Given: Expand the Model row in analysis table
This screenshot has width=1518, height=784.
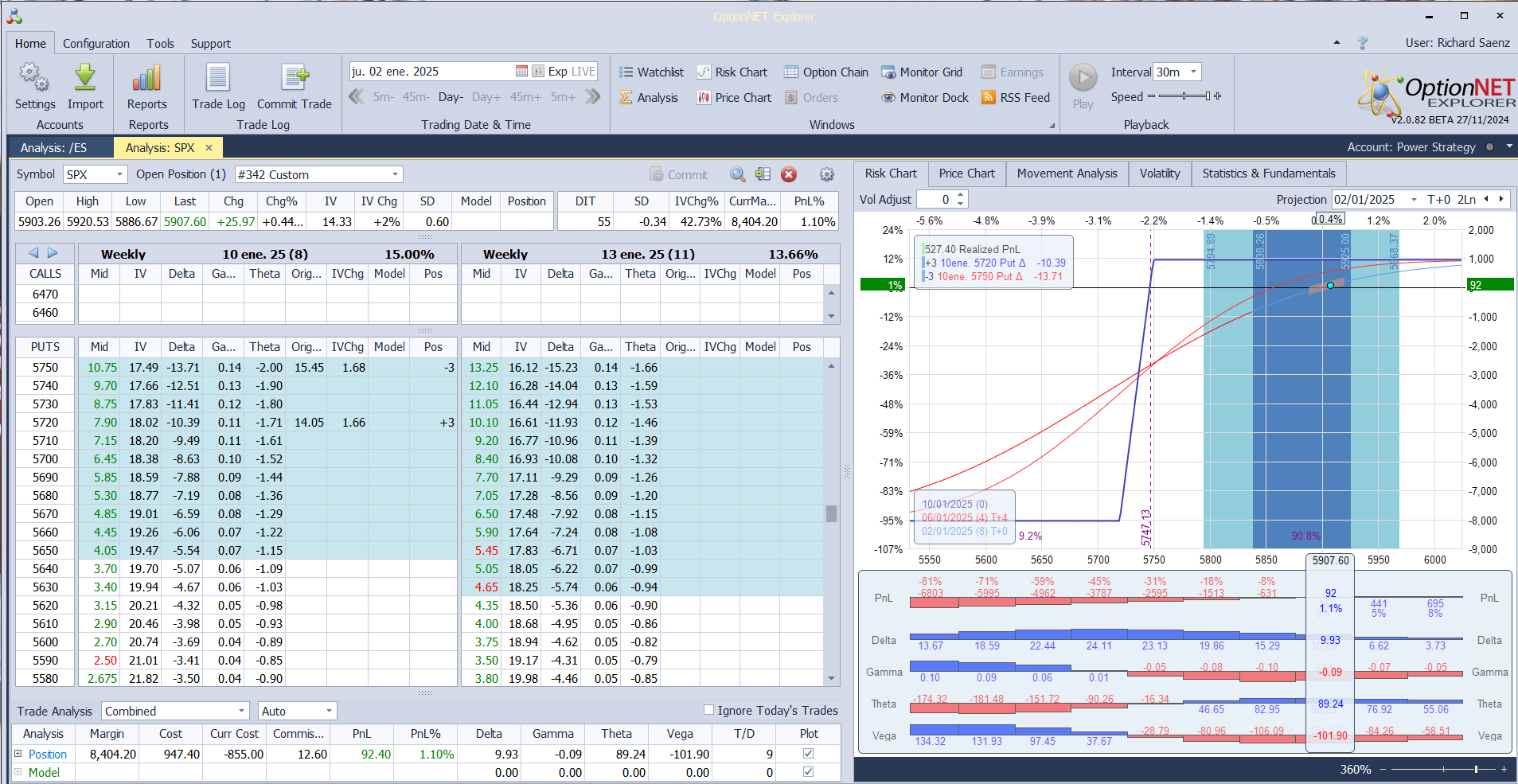Looking at the screenshot, I should click(18, 771).
